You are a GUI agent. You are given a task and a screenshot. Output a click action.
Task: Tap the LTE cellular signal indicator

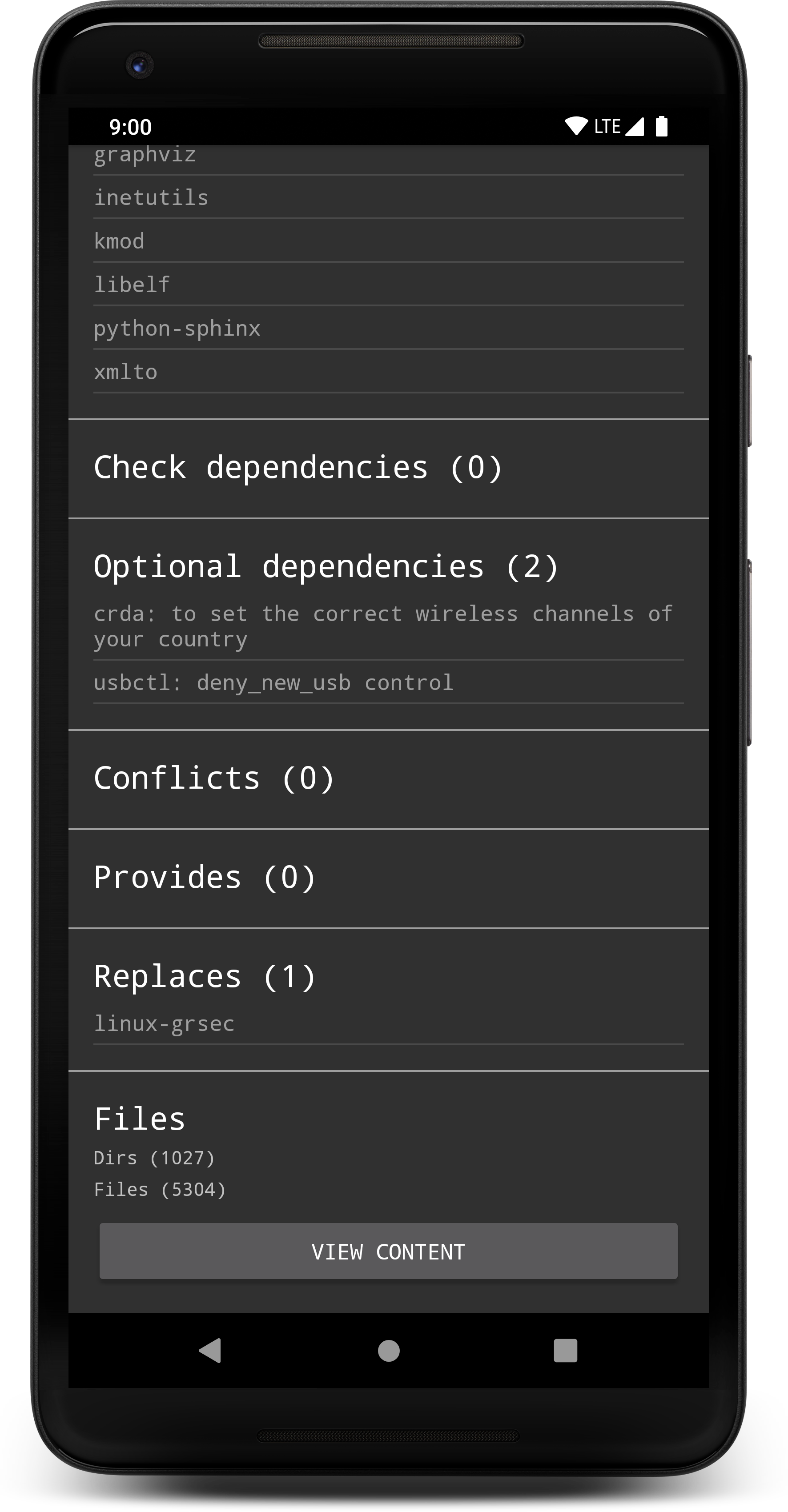click(619, 126)
